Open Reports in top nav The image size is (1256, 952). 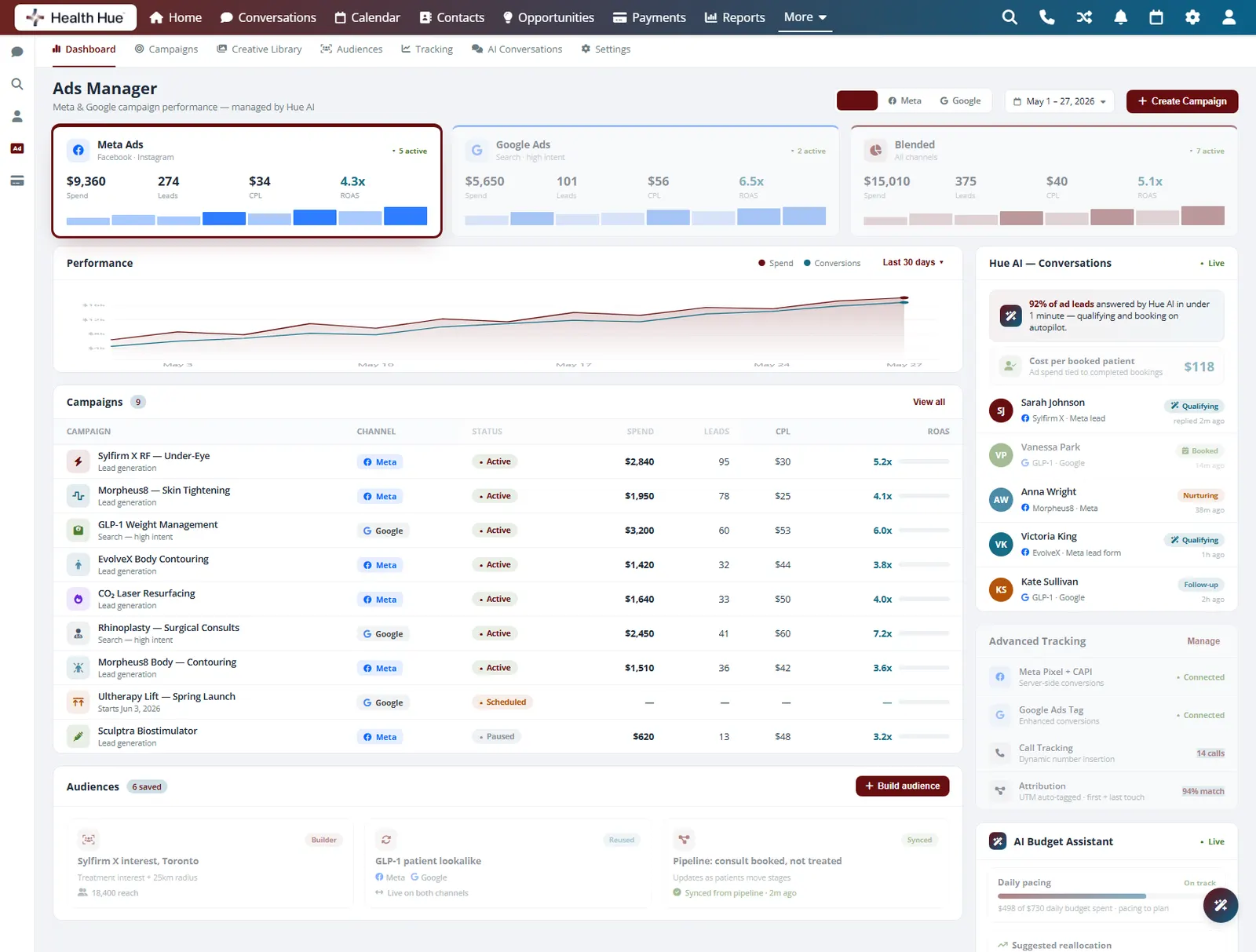(x=735, y=17)
